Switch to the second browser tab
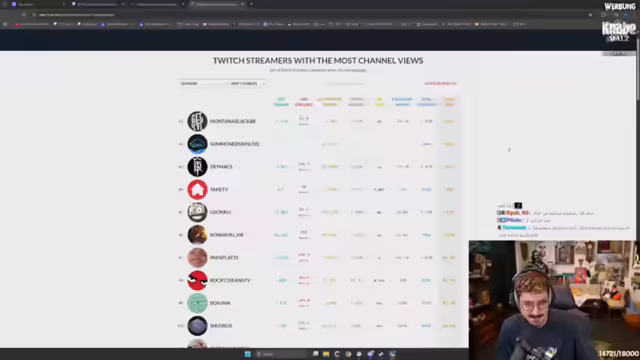This screenshot has width=640, height=360. [x=98, y=4]
